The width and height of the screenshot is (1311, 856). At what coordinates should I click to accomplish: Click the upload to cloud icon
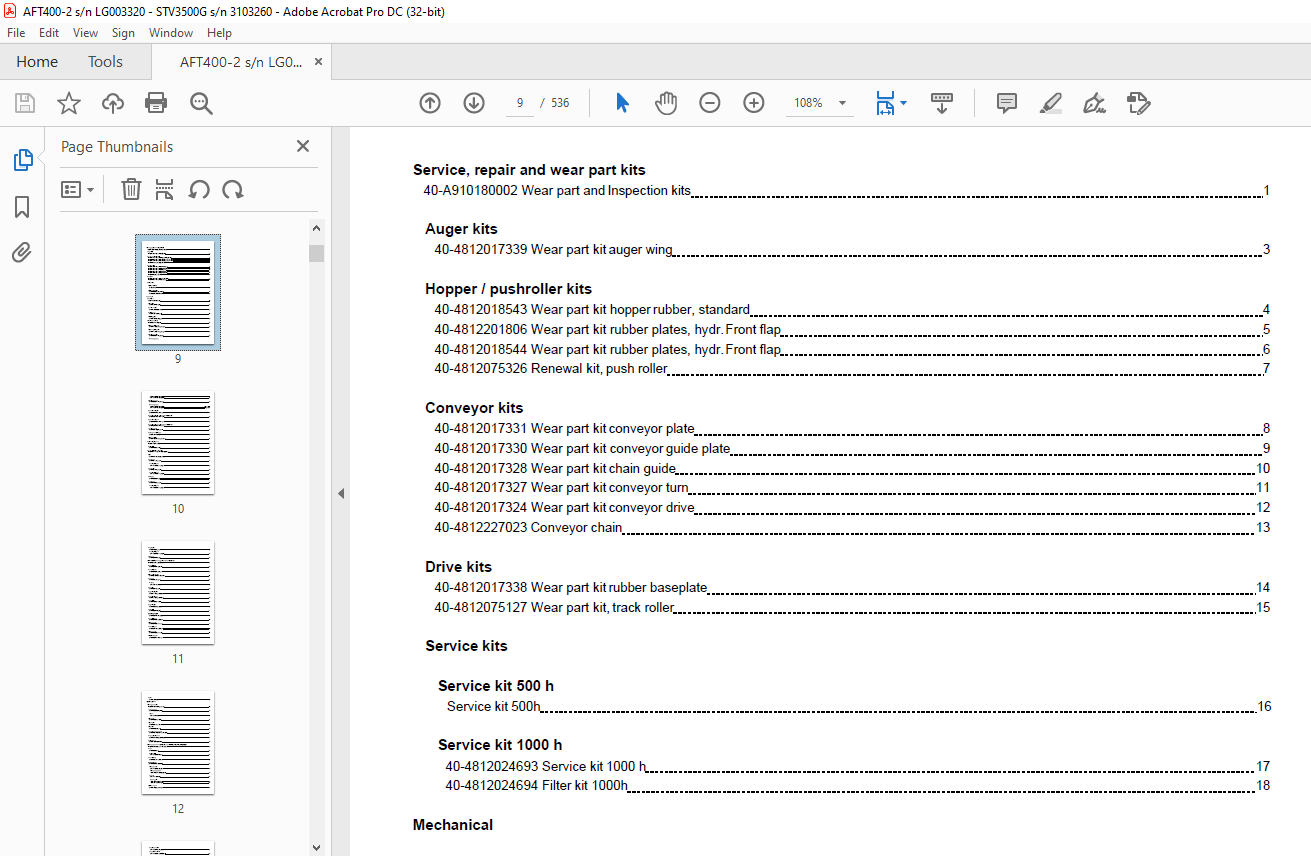click(x=112, y=103)
